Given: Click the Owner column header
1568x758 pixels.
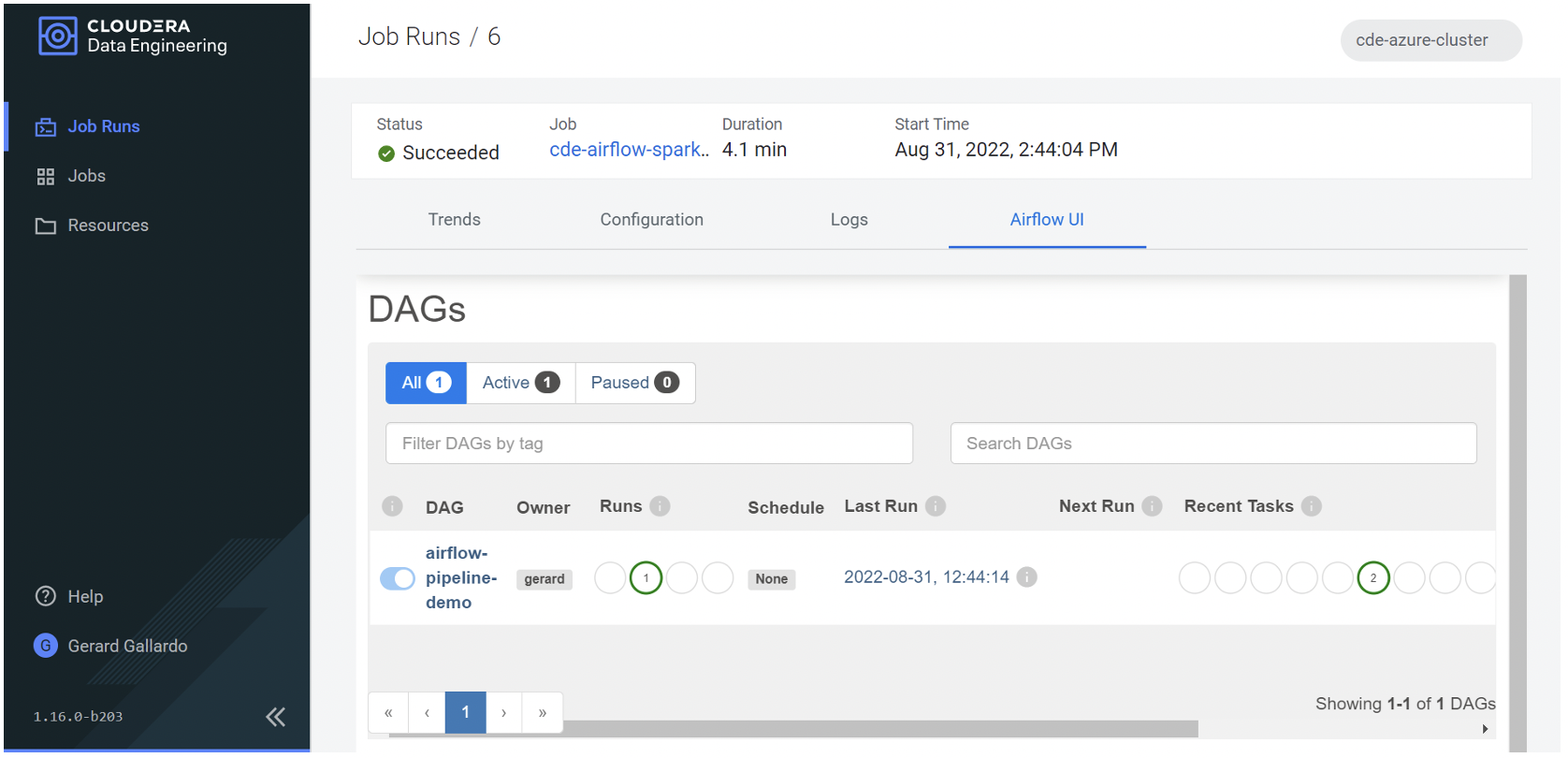Looking at the screenshot, I should coord(544,507).
